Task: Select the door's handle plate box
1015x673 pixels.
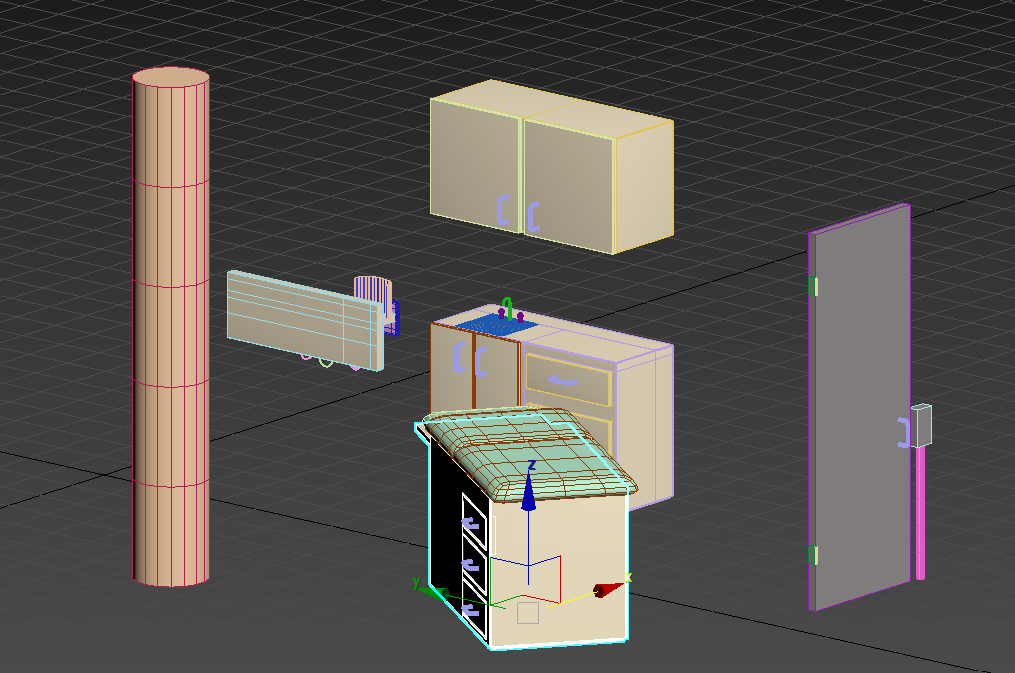Action: pos(922,425)
